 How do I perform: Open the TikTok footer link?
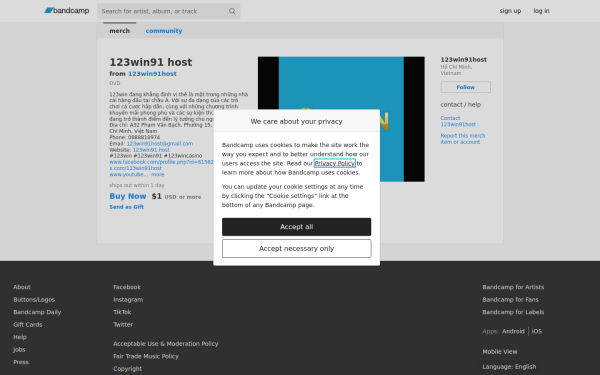coord(122,312)
